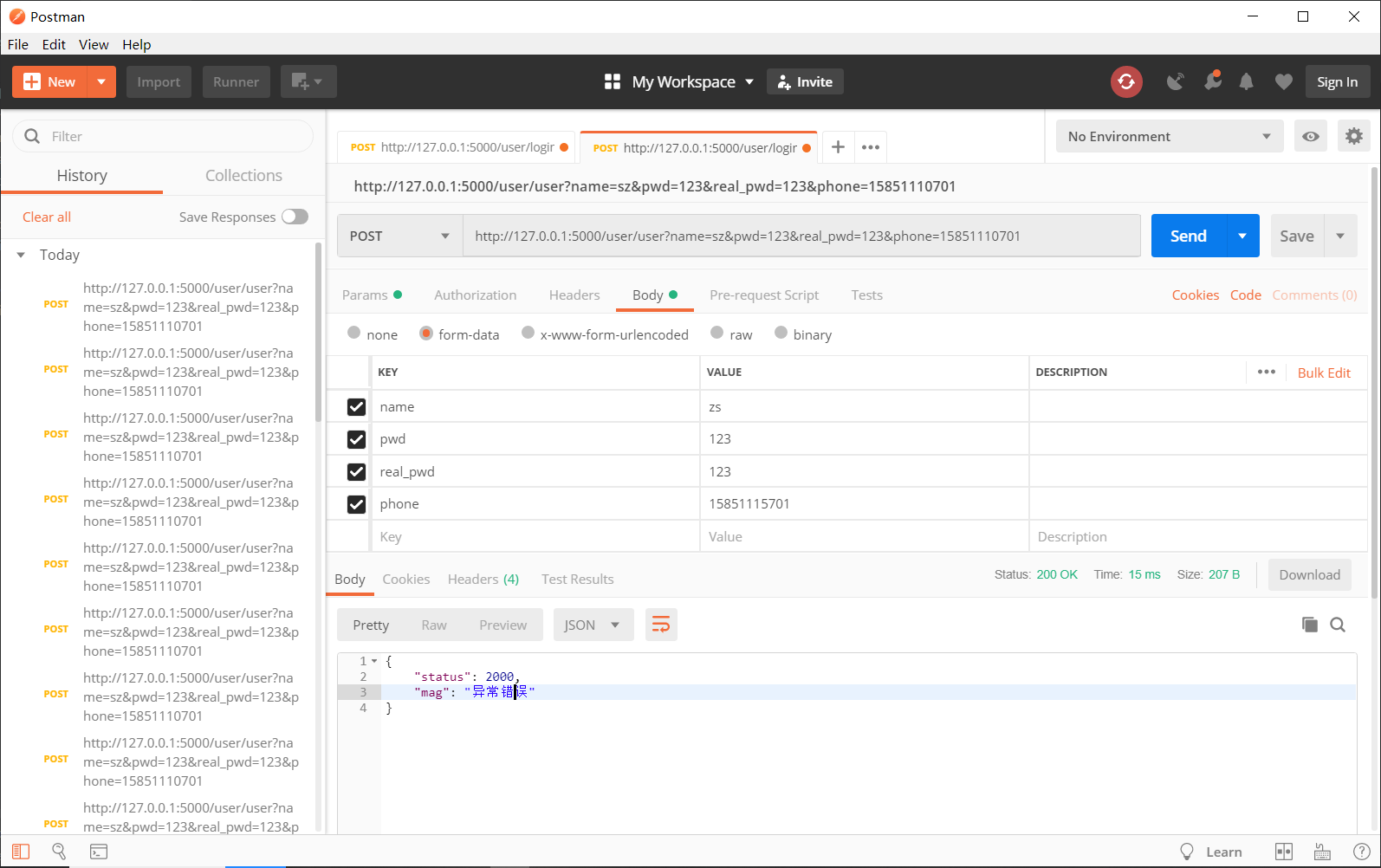Switch to the Collections tab
Screen dimensions: 1381x868
click(x=243, y=175)
